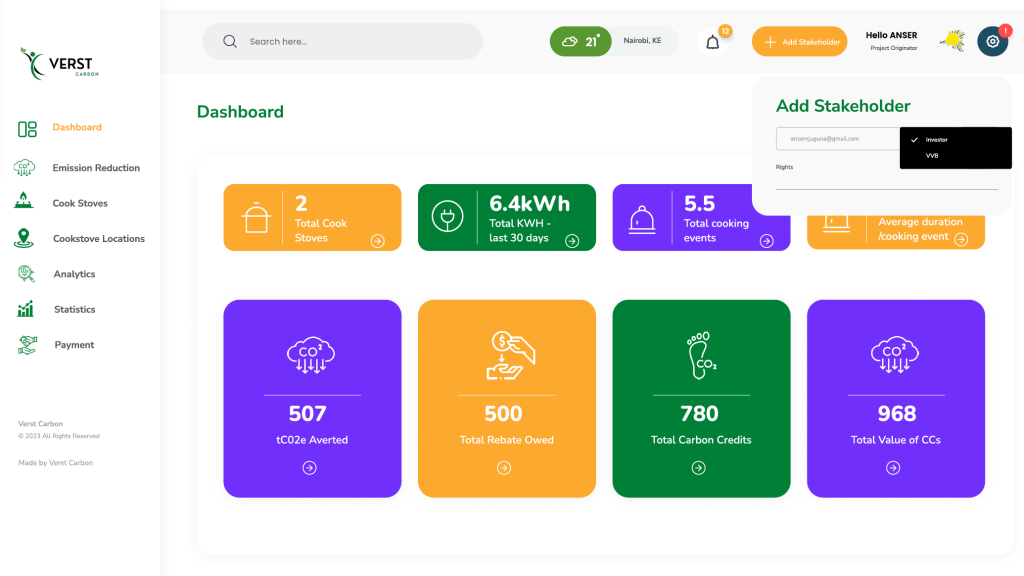This screenshot has height=576, width=1024.
Task: Click the search magnifier icon
Action: (230, 41)
